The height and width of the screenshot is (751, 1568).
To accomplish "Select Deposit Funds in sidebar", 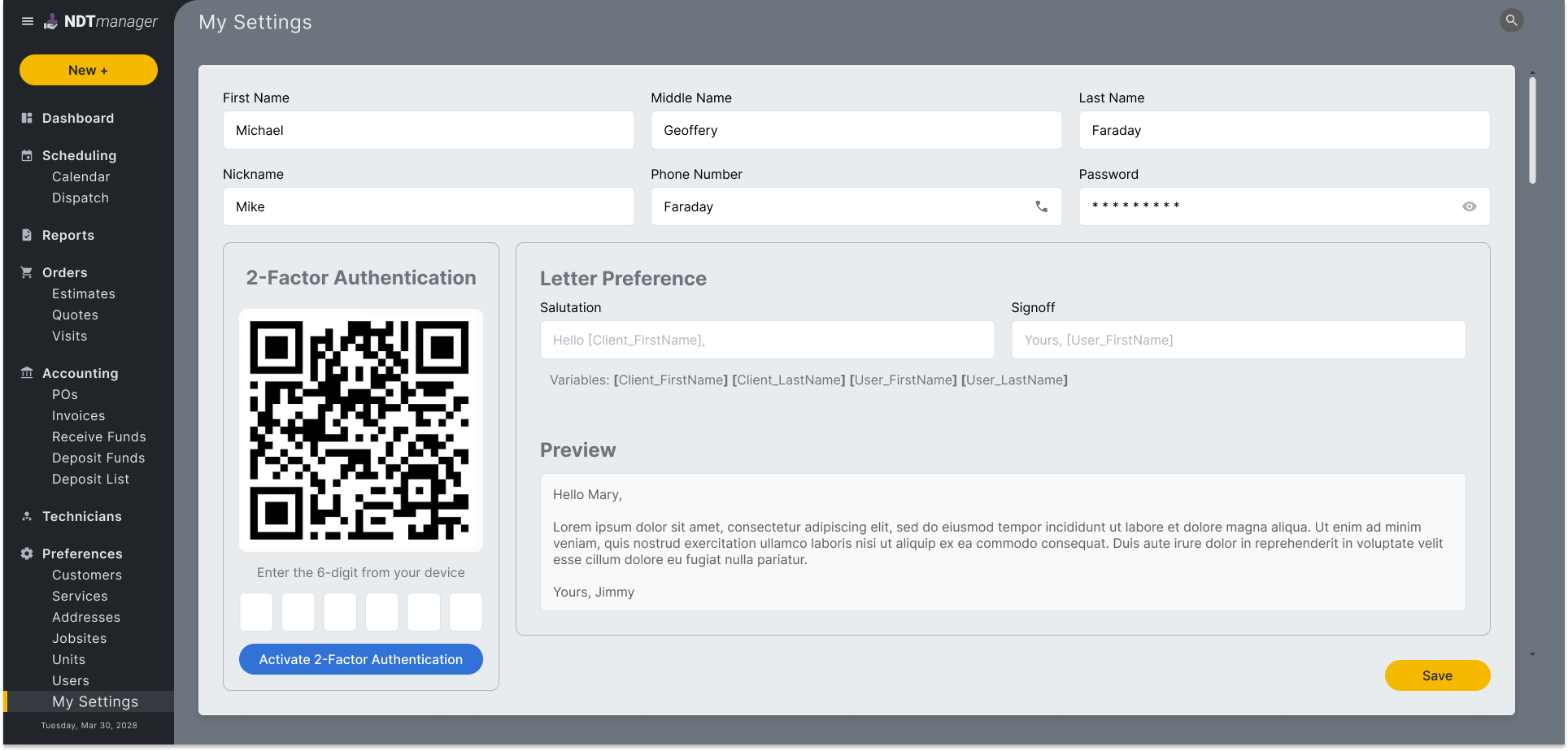I will [98, 458].
